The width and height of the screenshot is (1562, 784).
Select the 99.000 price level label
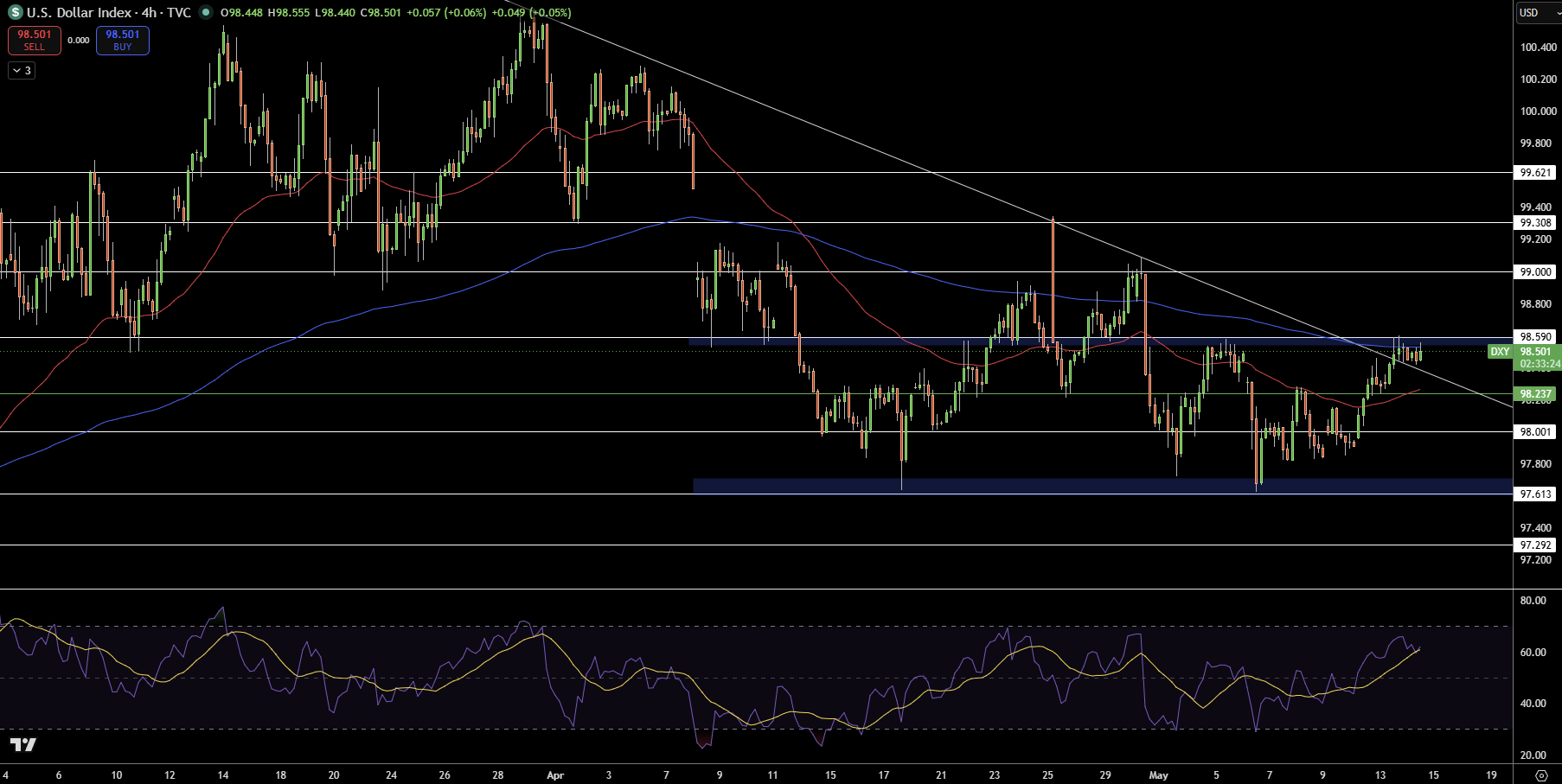tap(1536, 272)
